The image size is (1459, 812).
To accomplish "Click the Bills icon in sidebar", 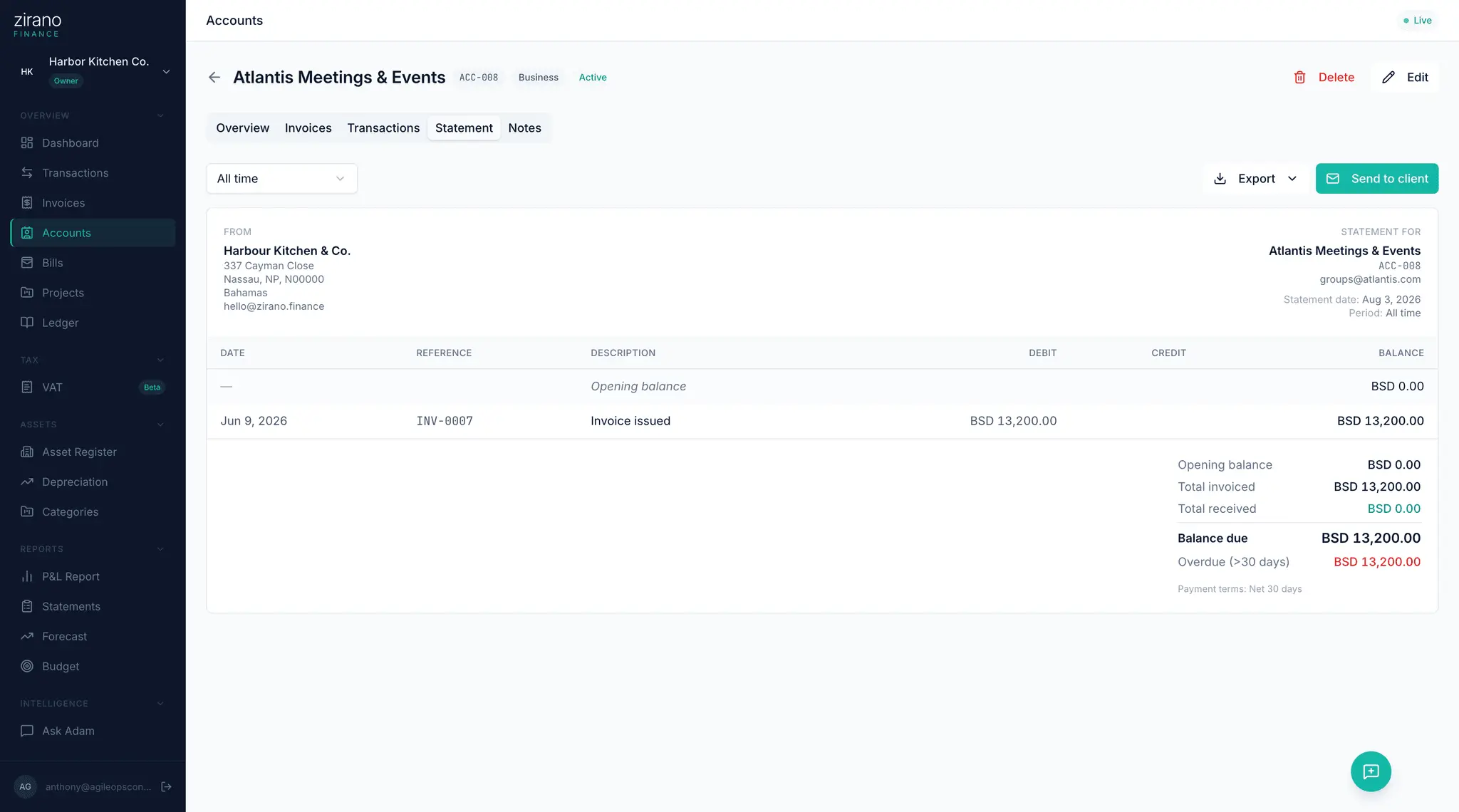I will (27, 263).
